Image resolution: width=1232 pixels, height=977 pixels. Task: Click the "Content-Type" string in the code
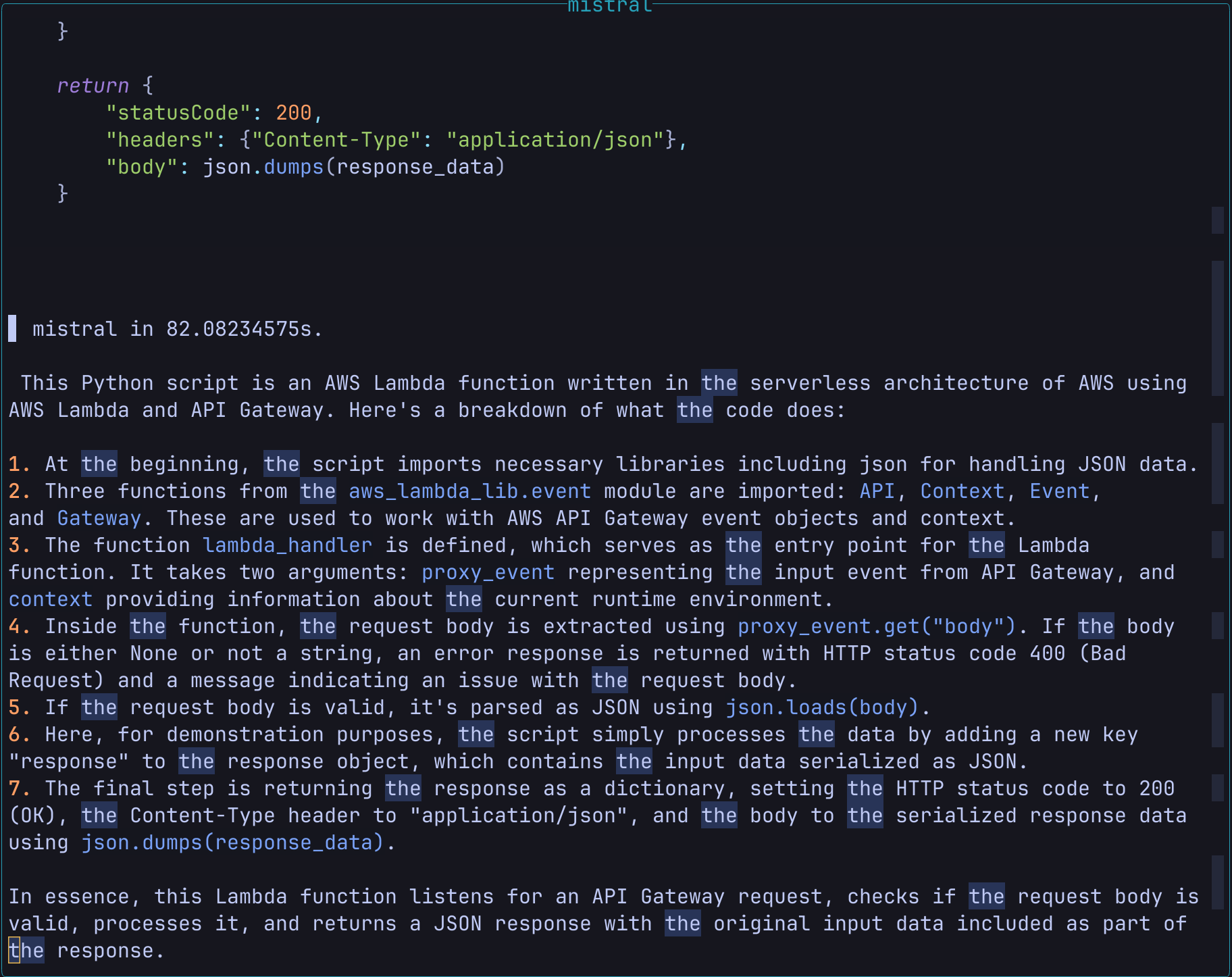[x=336, y=140]
